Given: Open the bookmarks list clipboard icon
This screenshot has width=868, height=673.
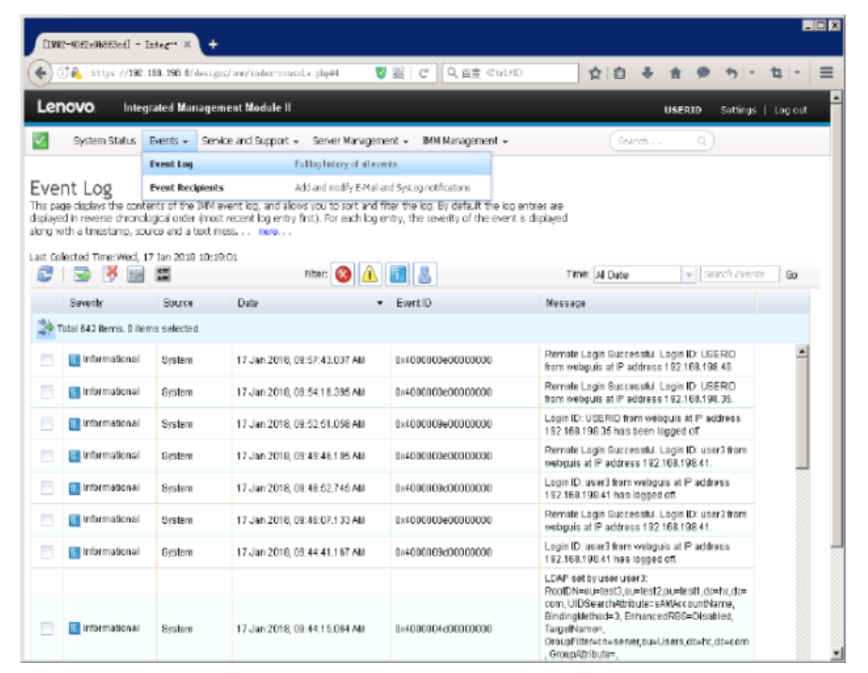Looking at the screenshot, I should 619,73.
